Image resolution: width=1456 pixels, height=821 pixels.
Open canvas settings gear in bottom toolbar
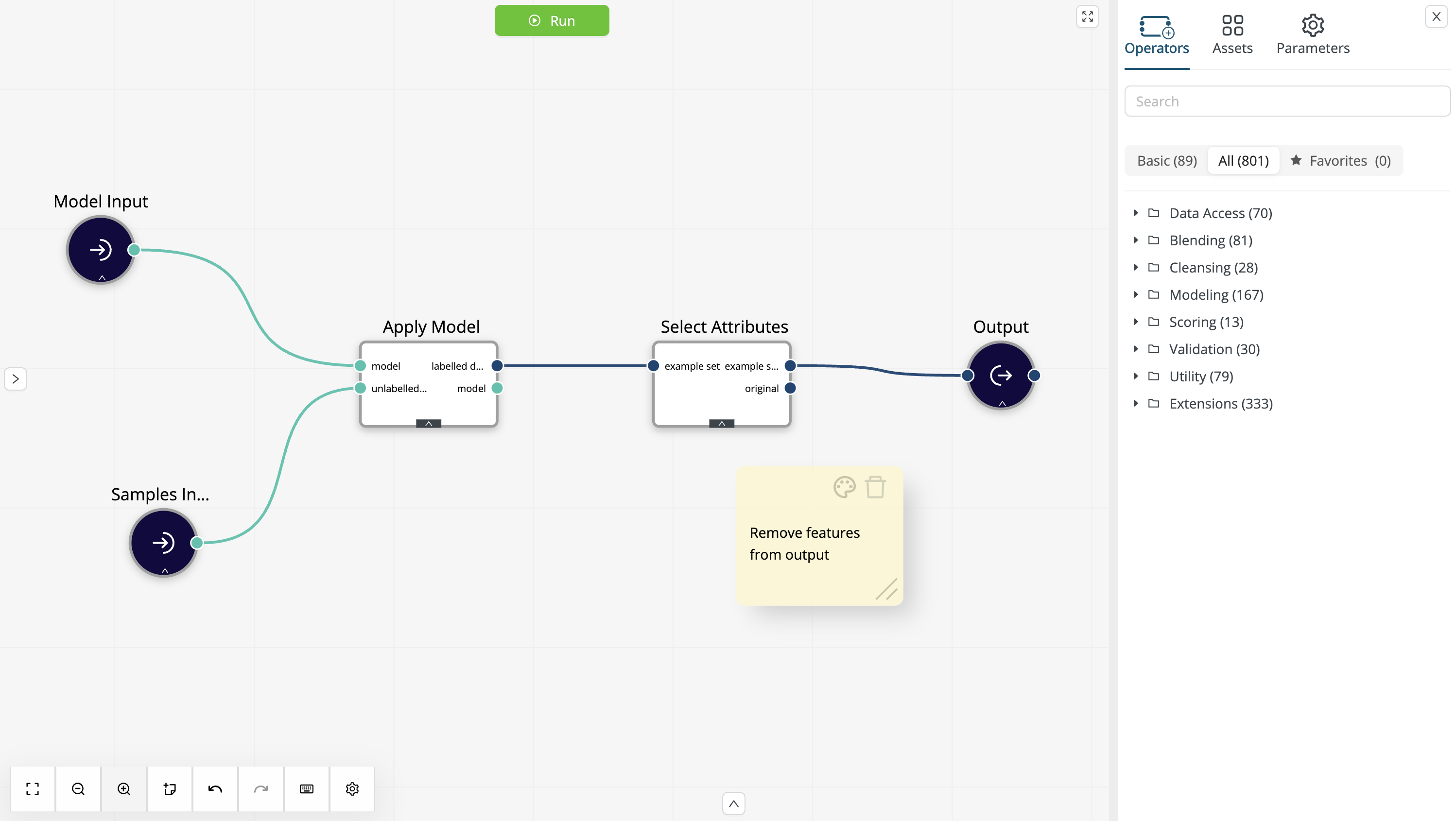coord(353,789)
